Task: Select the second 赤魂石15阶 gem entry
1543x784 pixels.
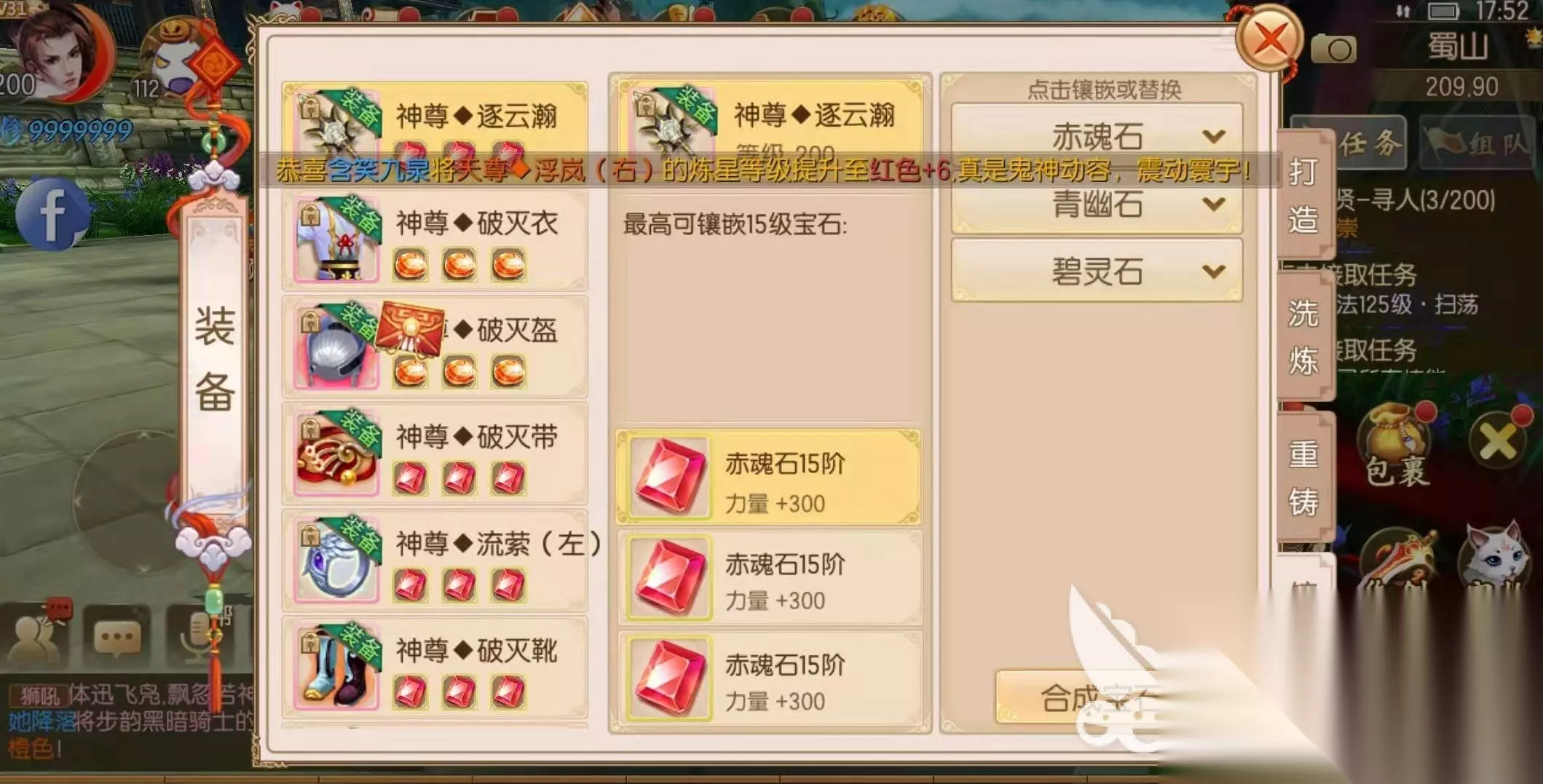Action: point(770,579)
